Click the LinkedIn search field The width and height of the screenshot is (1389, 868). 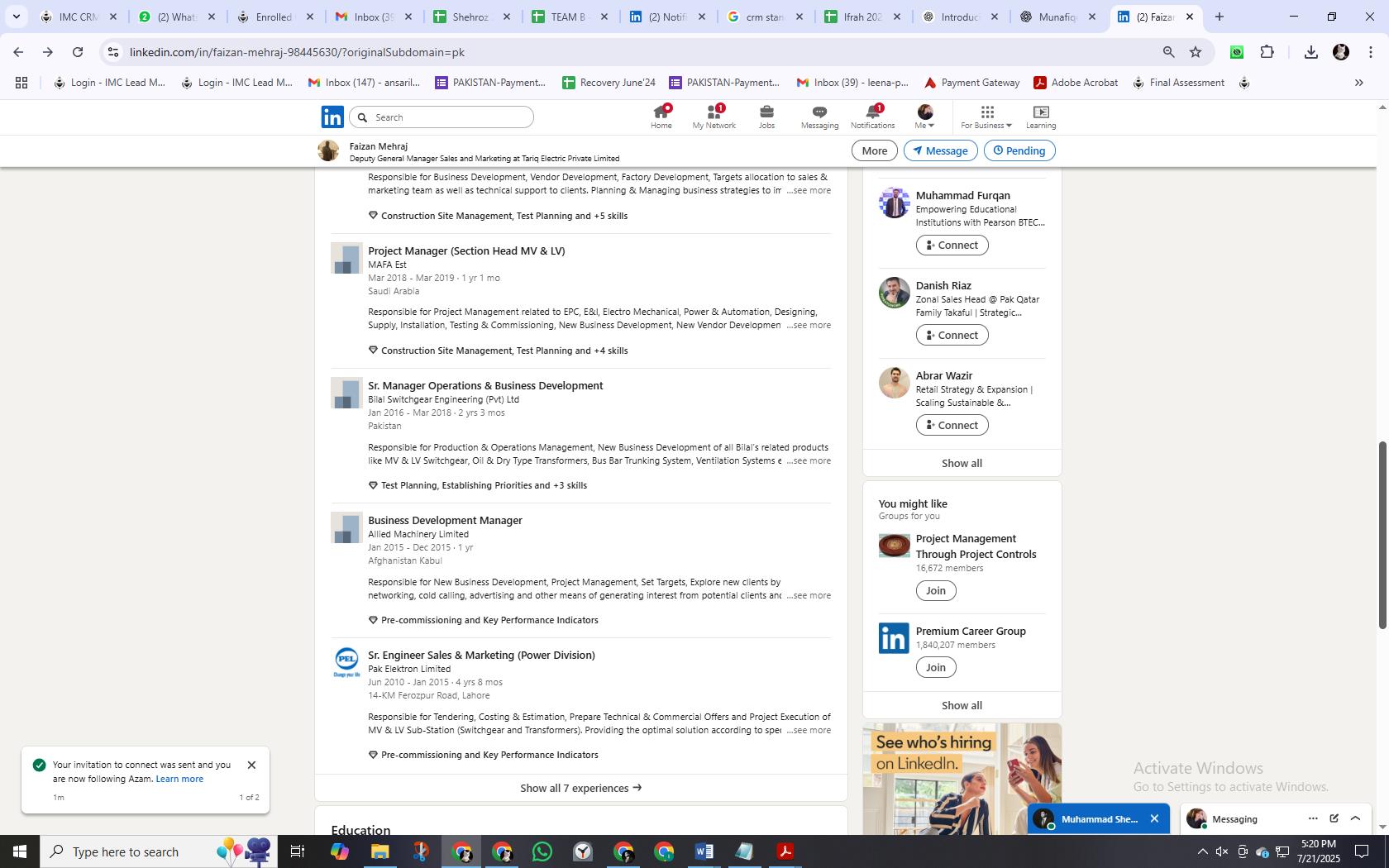442,117
